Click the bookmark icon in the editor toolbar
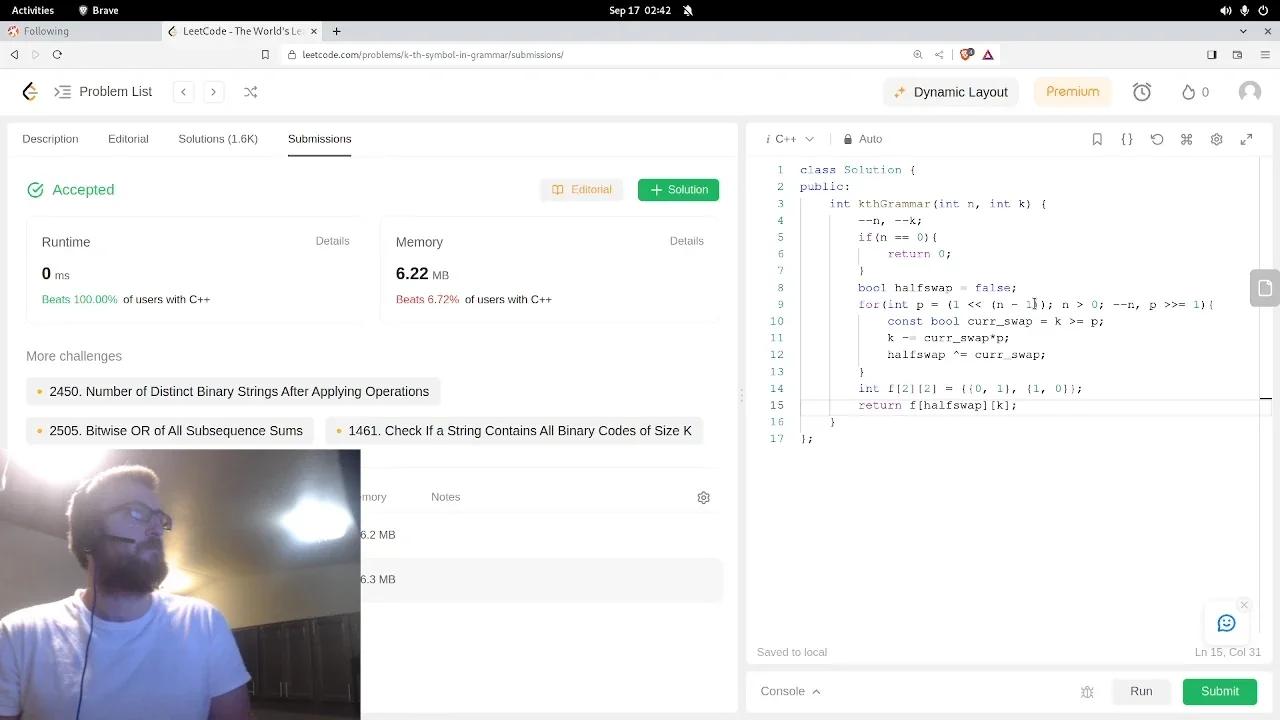Viewport: 1280px width, 720px height. pyautogui.click(x=1097, y=139)
